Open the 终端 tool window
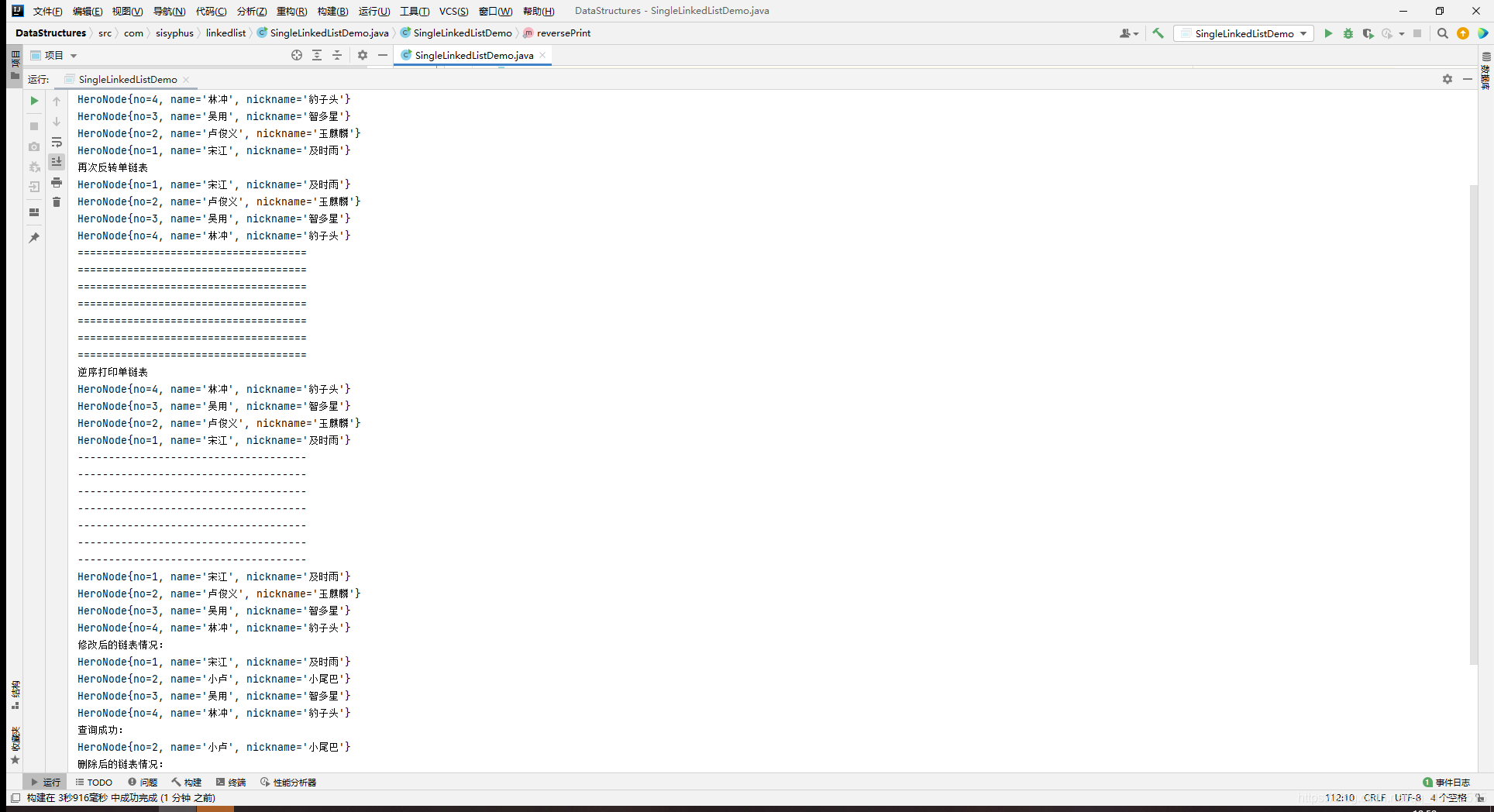1494x812 pixels. pyautogui.click(x=231, y=782)
